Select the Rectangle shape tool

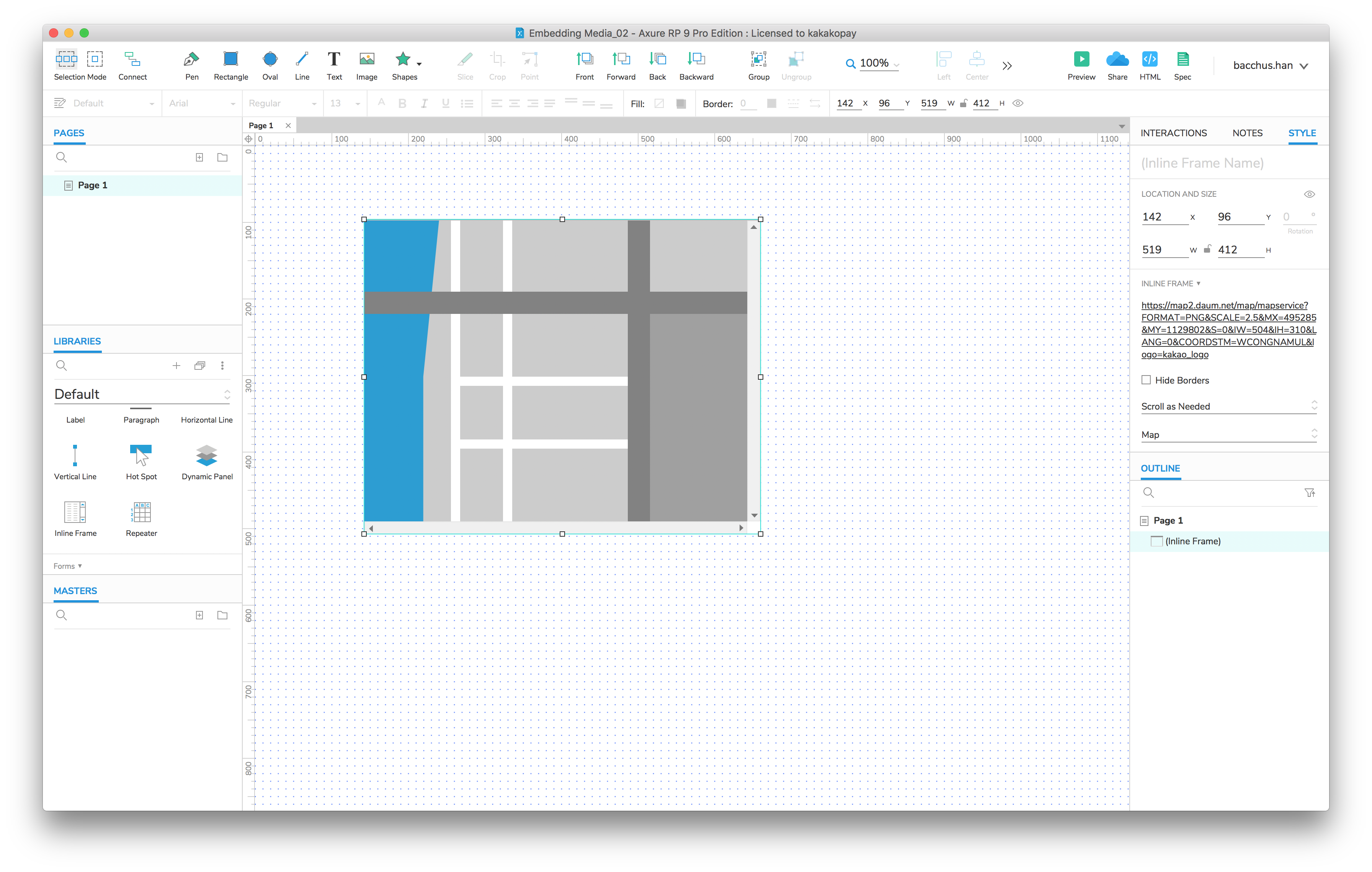[x=231, y=59]
